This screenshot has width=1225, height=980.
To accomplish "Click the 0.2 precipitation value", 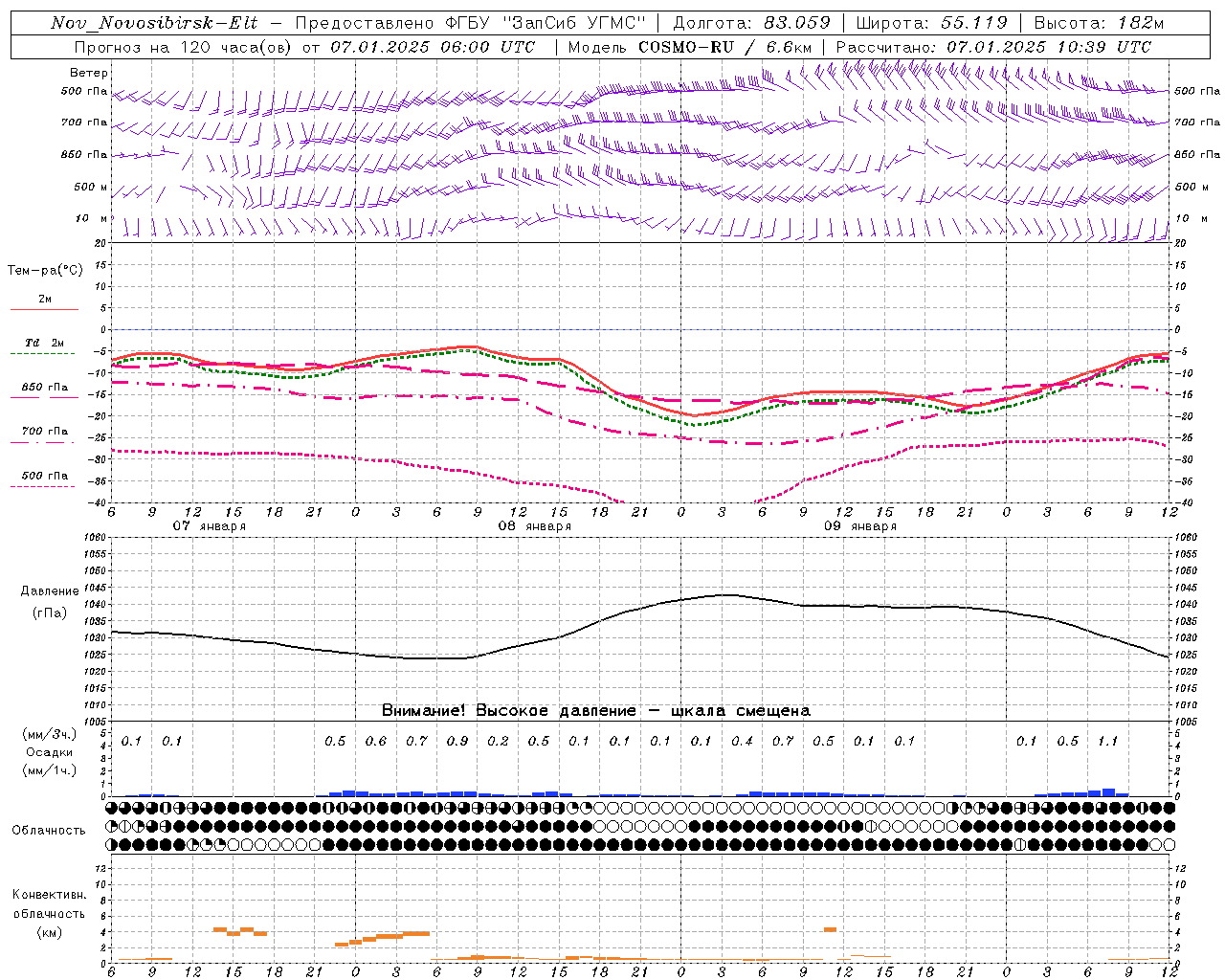I will [498, 741].
